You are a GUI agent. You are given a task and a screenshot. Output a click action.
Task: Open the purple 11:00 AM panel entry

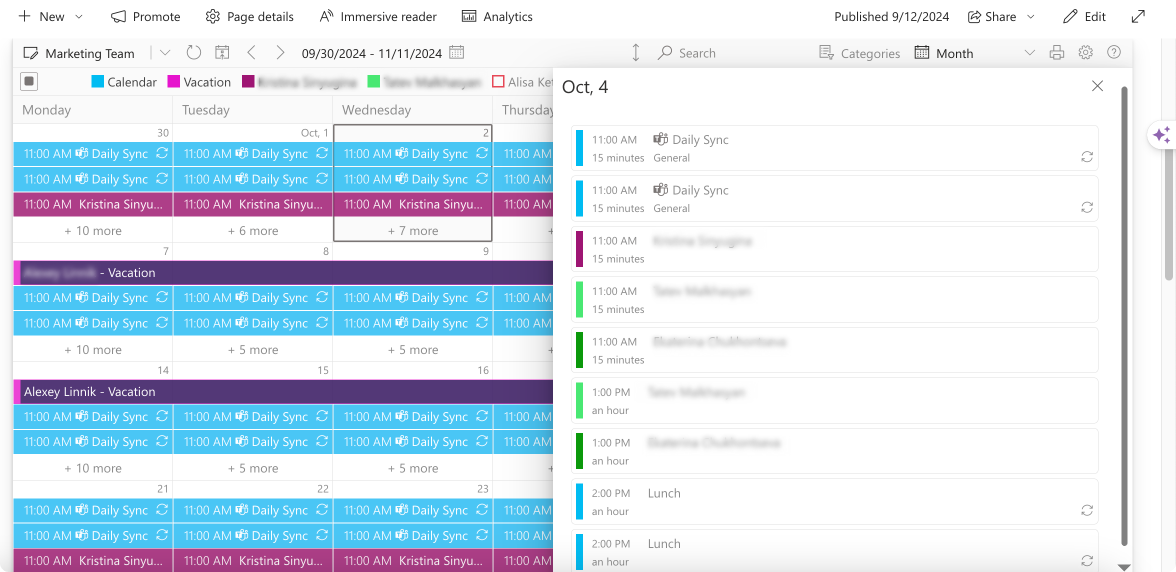pos(835,249)
